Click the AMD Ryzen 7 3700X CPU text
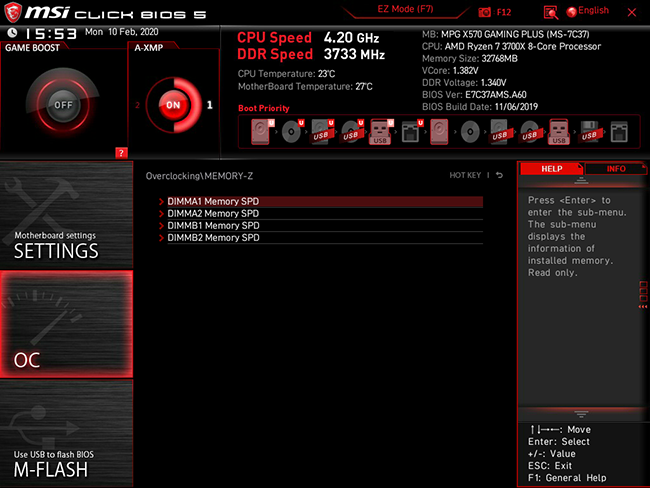This screenshot has width=650, height=488. point(512,46)
